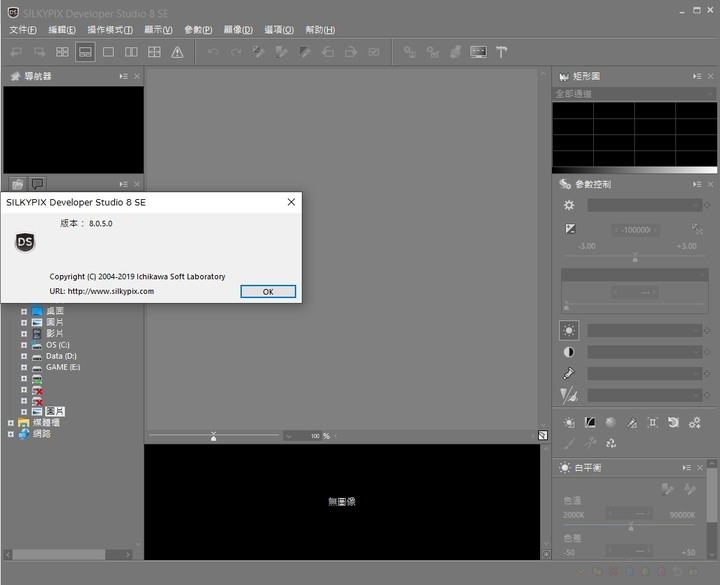Open the 幫助 menu
720x585 pixels.
320,30
